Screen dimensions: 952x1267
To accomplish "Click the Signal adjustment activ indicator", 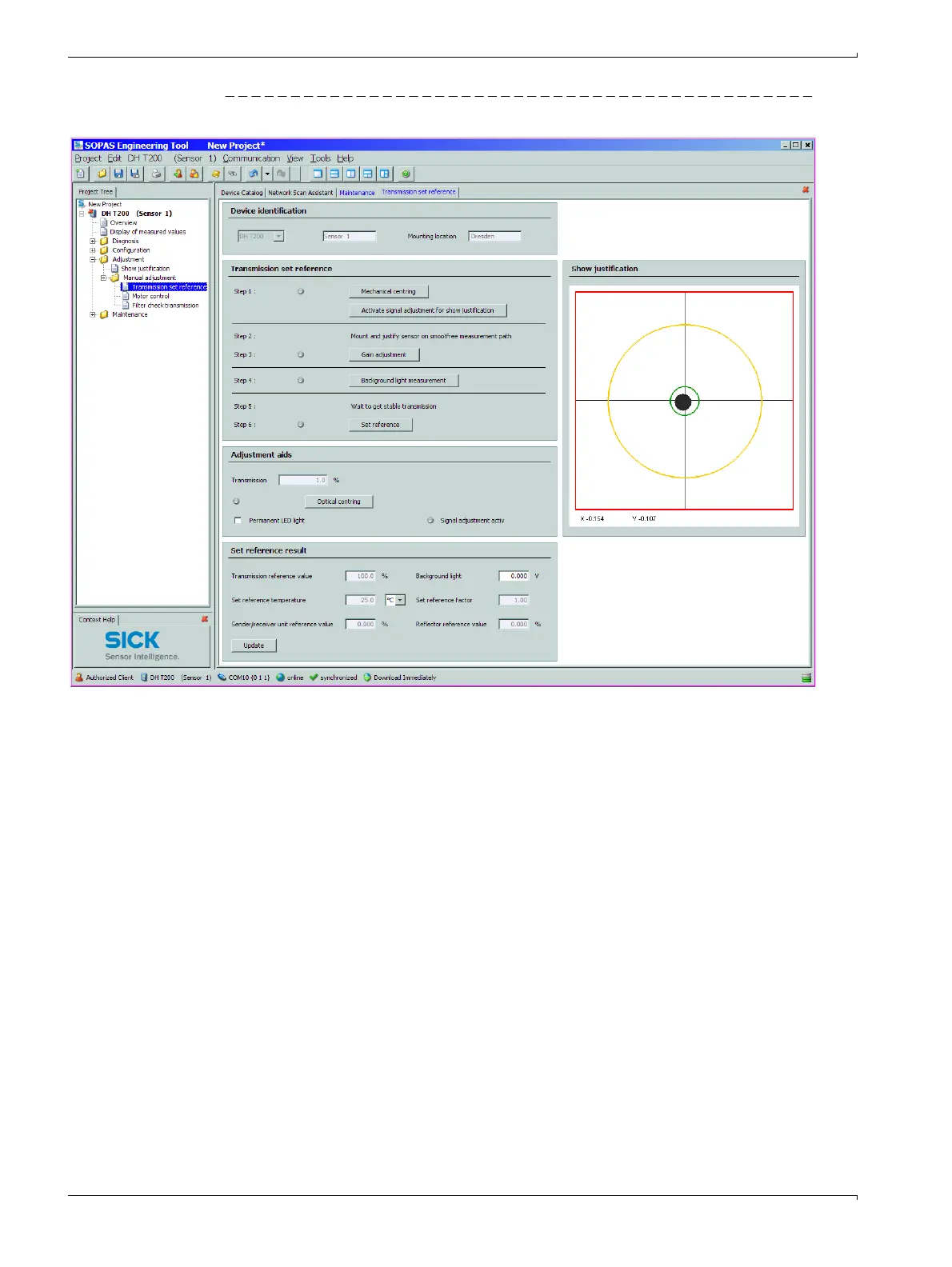I will (430, 521).
